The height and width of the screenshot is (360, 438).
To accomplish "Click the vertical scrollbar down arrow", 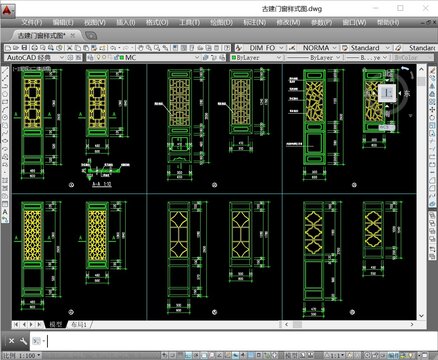I will 421,315.
